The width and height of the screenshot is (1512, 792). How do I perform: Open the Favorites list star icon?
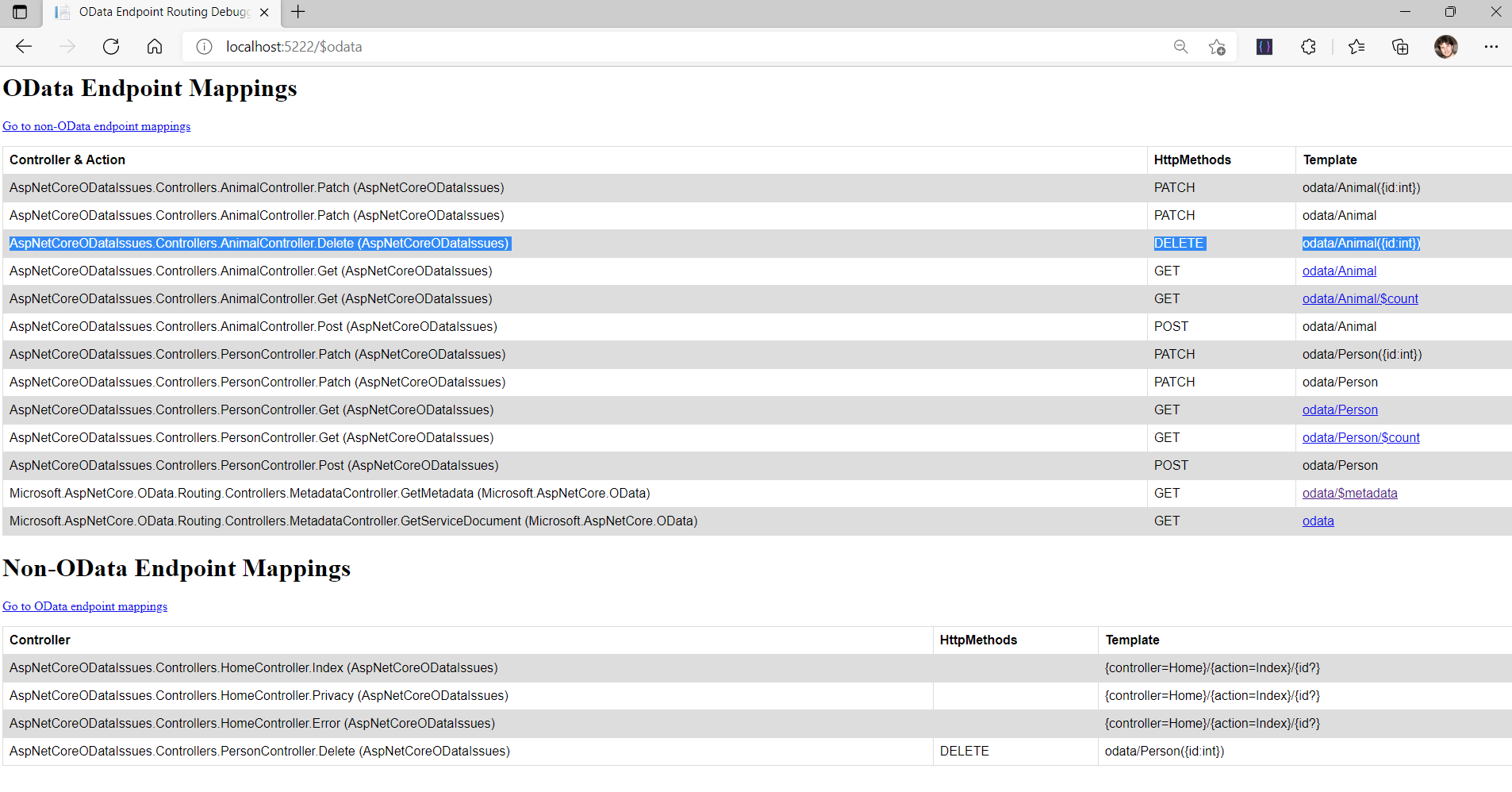(x=1357, y=46)
